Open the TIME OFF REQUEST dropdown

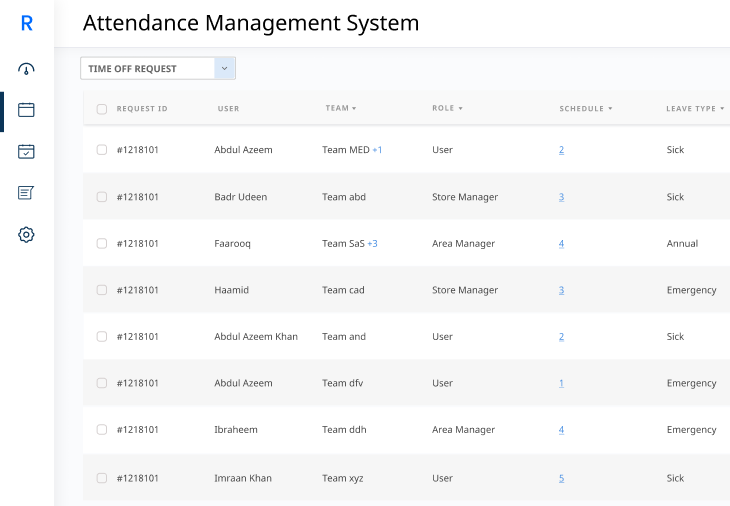[158, 68]
